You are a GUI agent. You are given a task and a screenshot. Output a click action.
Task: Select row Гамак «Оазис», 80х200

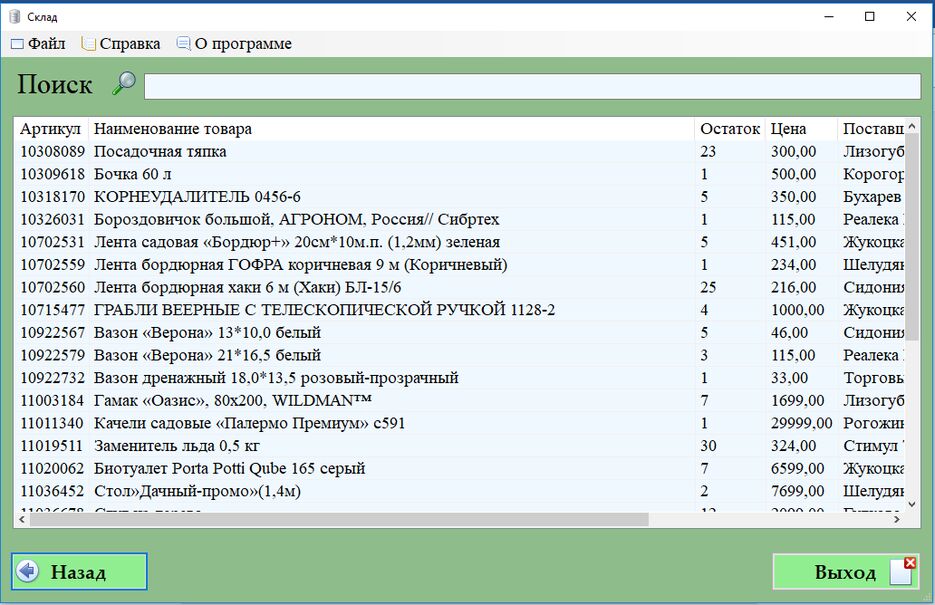[459, 401]
